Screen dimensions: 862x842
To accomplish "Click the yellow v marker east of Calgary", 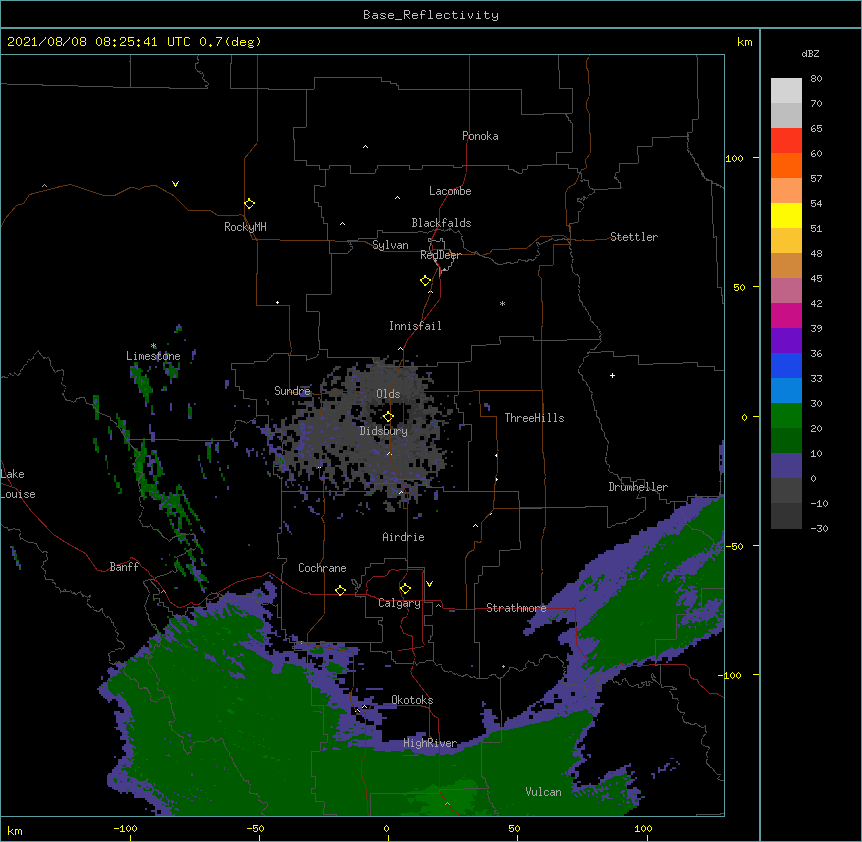I will (429, 584).
